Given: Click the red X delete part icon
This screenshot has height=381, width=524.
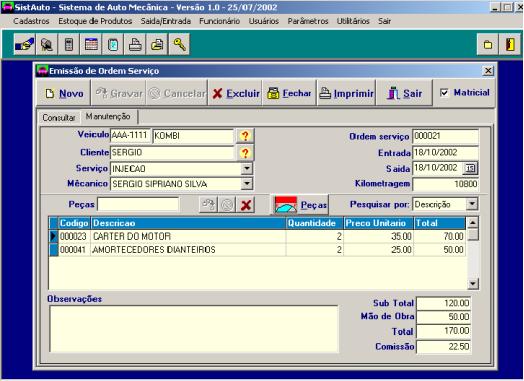Looking at the screenshot, I should point(246,204).
